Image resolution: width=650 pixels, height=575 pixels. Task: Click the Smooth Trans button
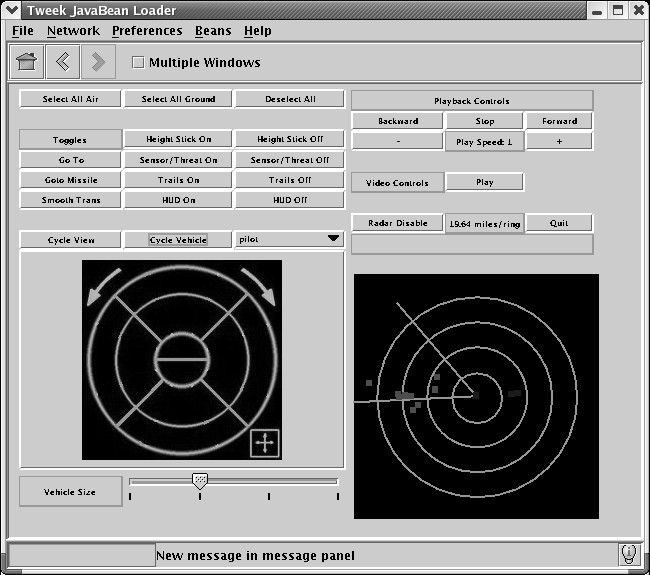[70, 200]
